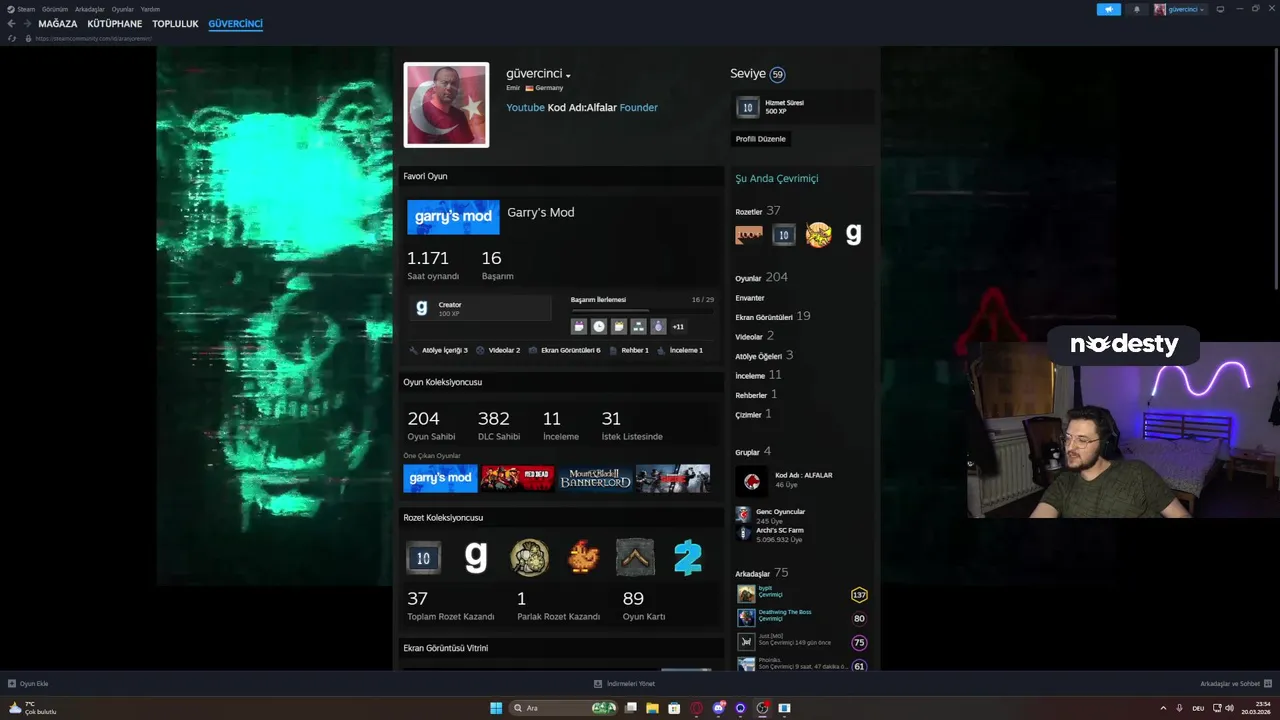Click the level 59 badge circle
Viewport: 1280px width, 720px height.
tap(777, 74)
